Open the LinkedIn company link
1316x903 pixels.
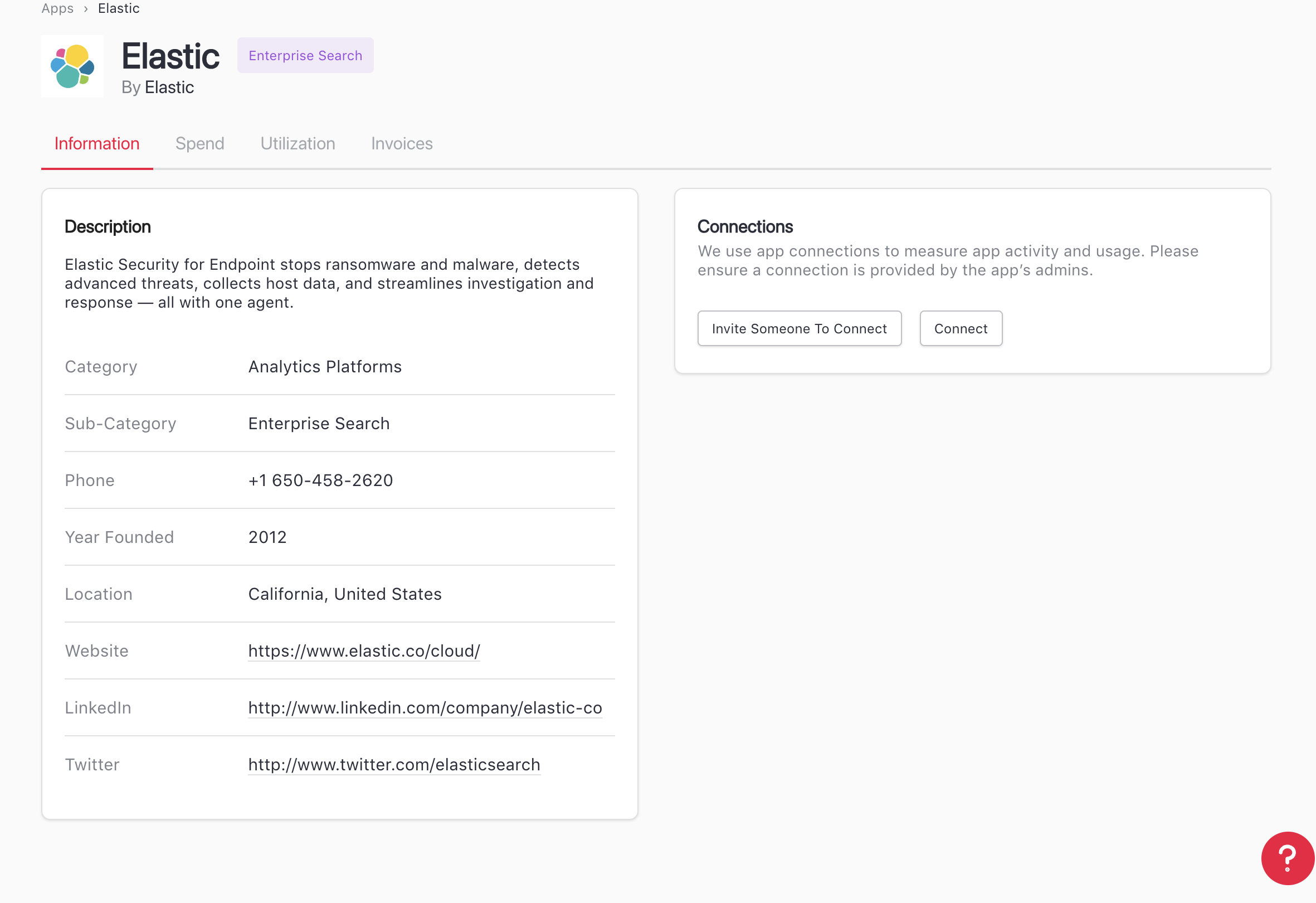[x=425, y=707]
